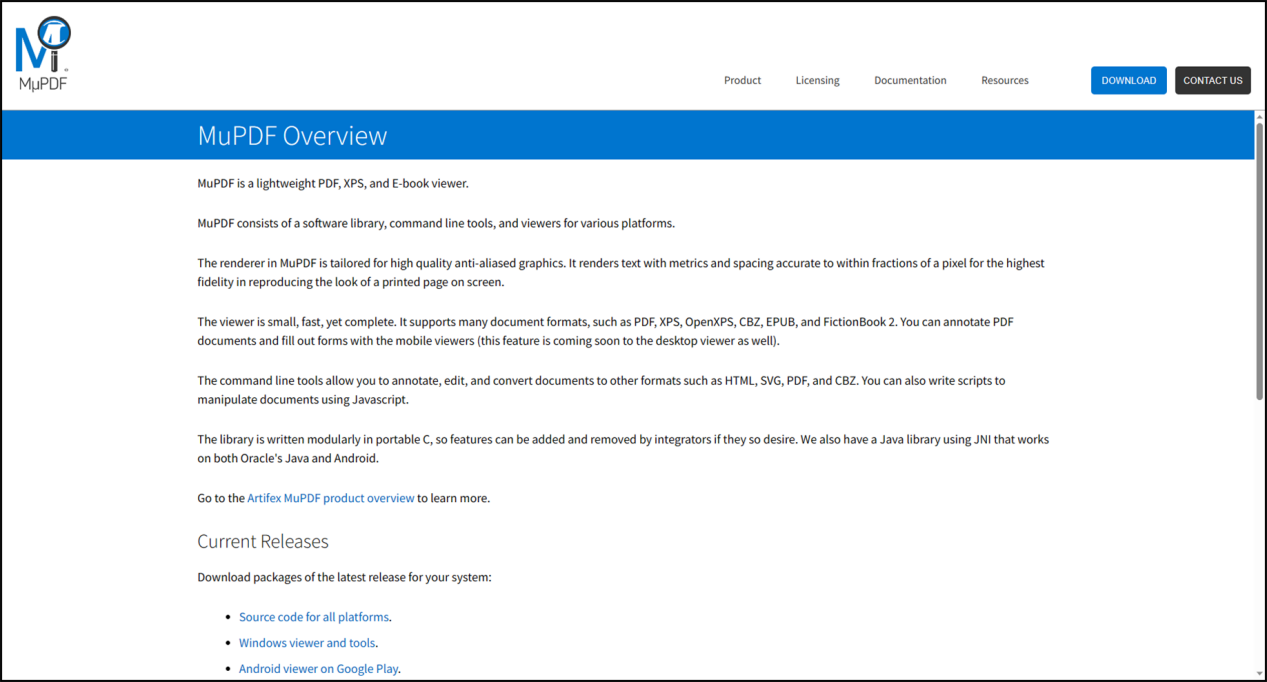The image size is (1267, 682).
Task: Click the scrollbar down arrow
Action: click(x=1259, y=673)
